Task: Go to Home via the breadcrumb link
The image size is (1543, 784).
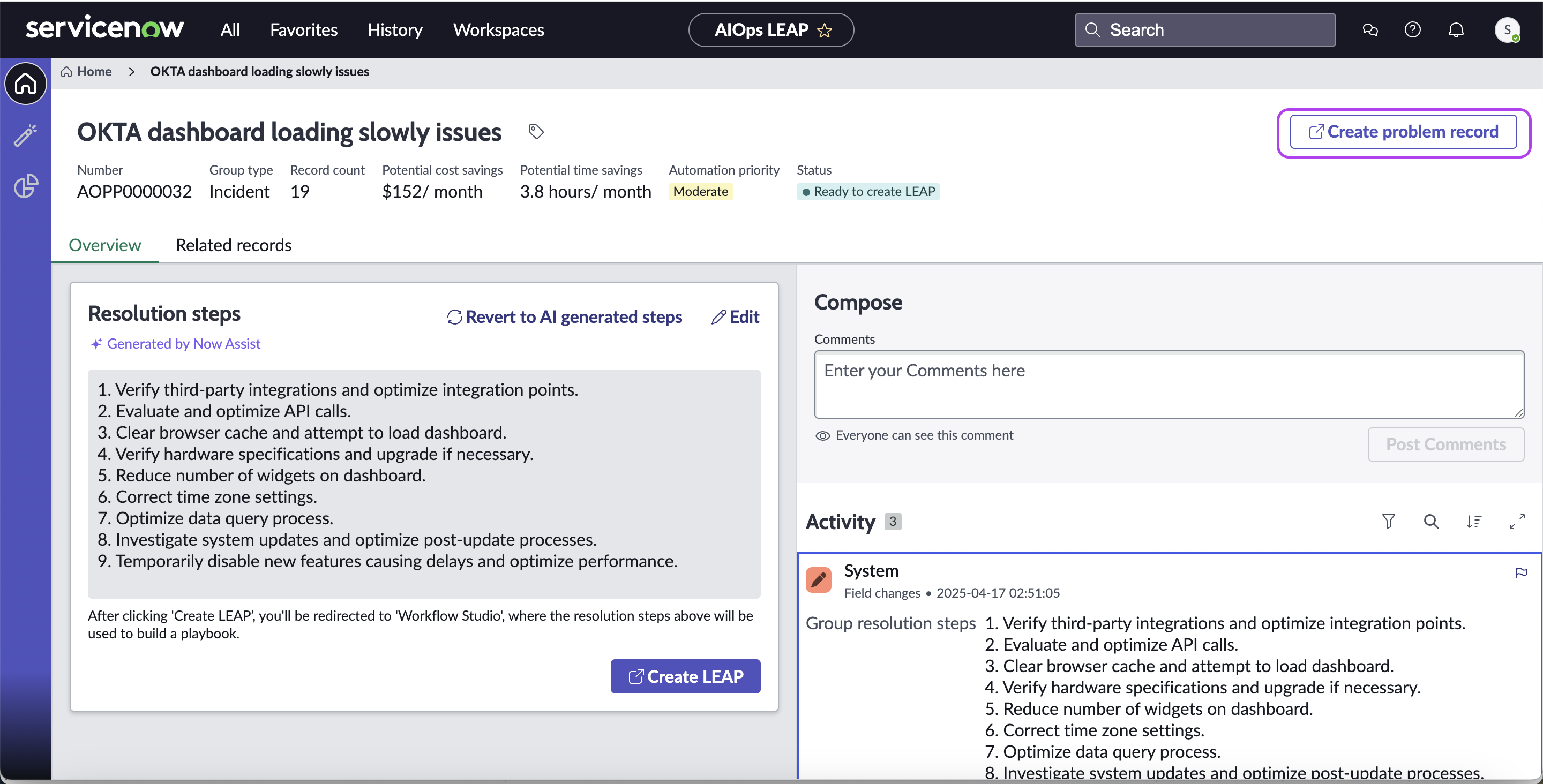Action: click(94, 72)
